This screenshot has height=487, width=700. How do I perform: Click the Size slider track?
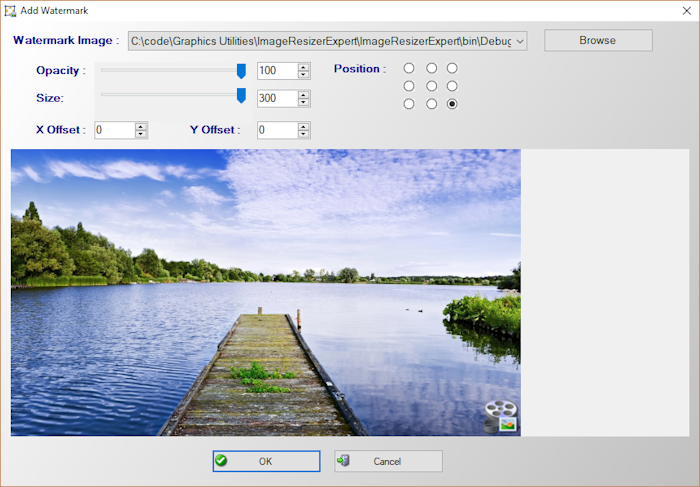(171, 95)
